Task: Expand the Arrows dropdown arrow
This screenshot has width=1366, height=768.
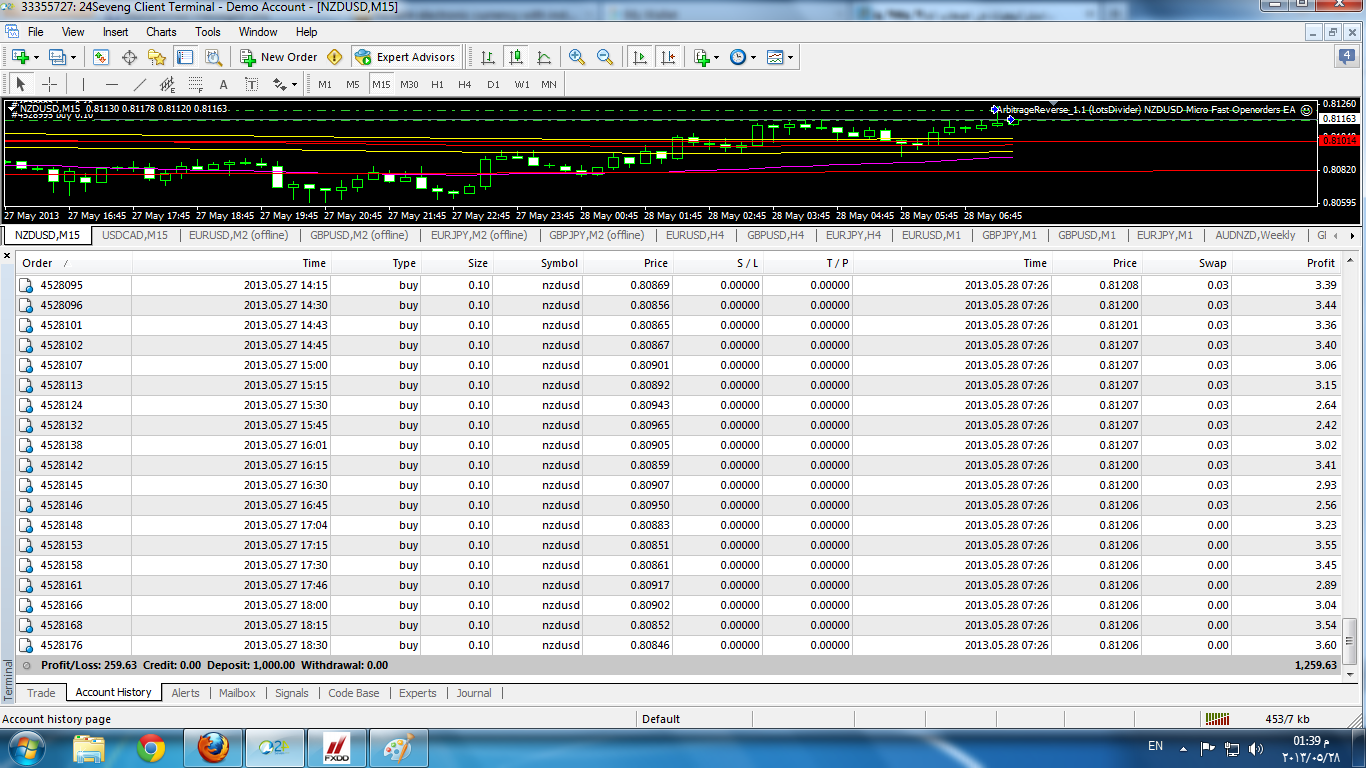Action: pos(296,84)
